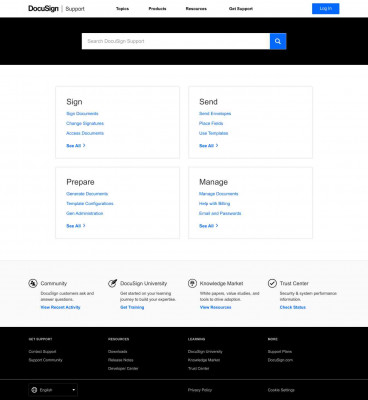
Task: Expand See All under Sign
Action: (x=76, y=146)
